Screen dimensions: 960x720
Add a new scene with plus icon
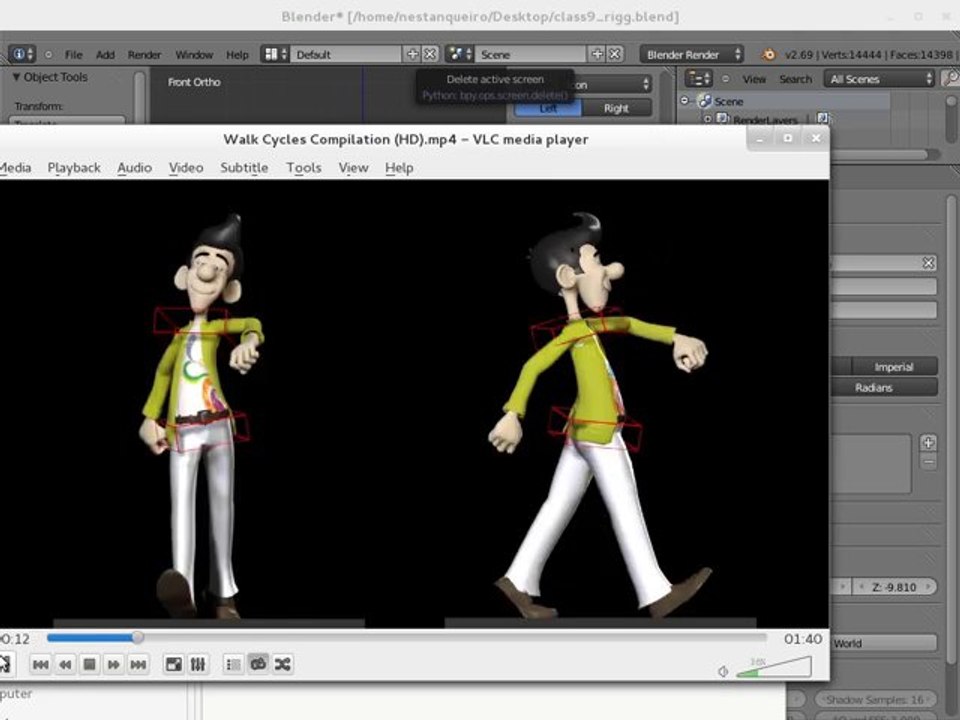(597, 54)
